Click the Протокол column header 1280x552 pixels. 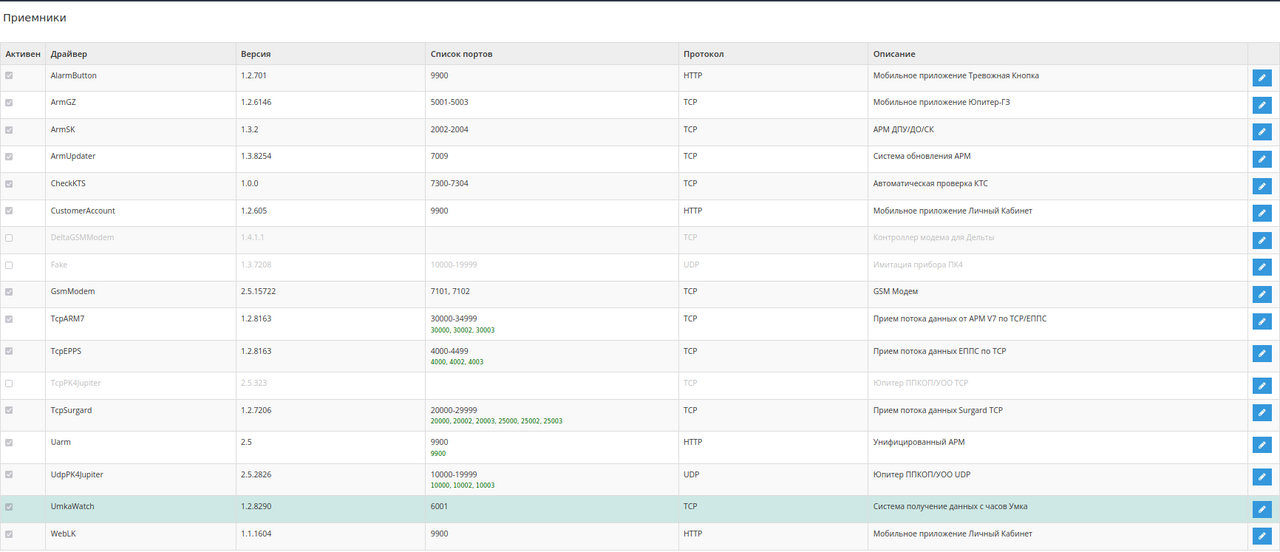pyautogui.click(x=703, y=54)
